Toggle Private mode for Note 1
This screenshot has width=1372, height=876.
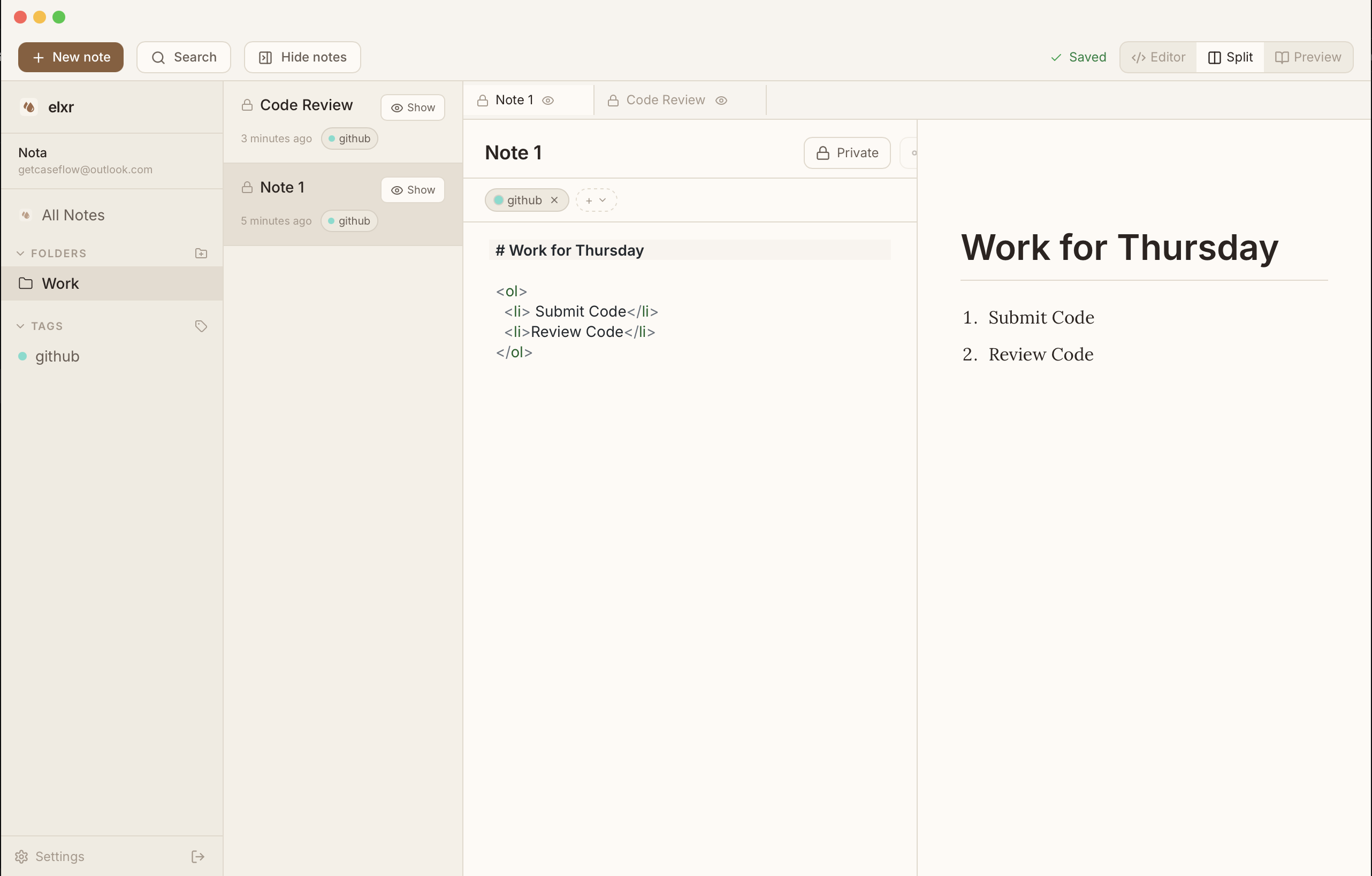click(x=847, y=152)
